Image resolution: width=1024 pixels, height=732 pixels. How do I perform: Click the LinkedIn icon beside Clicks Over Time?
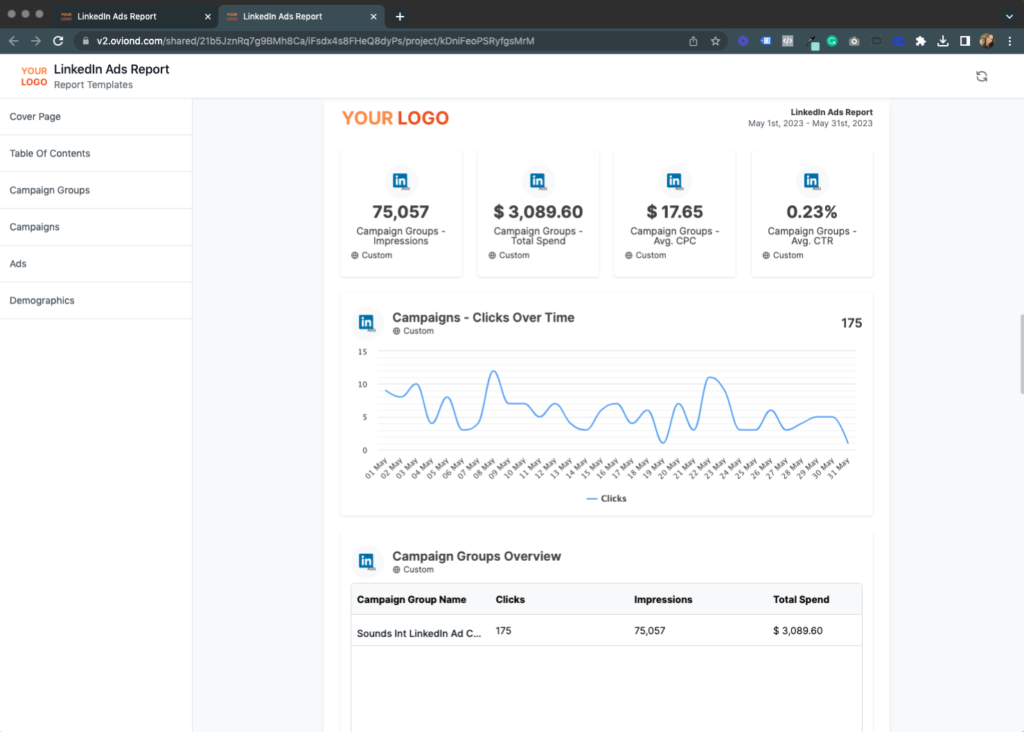click(x=367, y=323)
